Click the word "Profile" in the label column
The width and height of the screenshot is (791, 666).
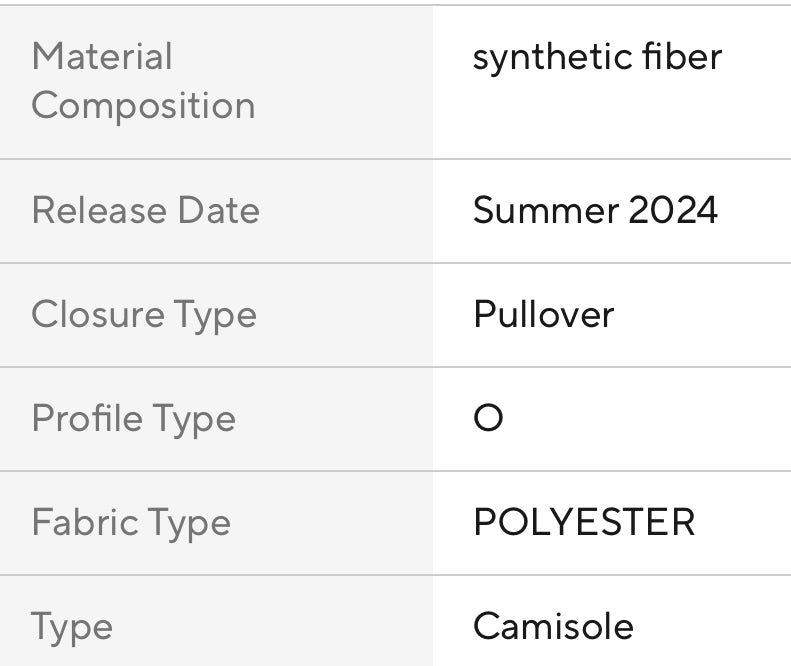point(88,418)
